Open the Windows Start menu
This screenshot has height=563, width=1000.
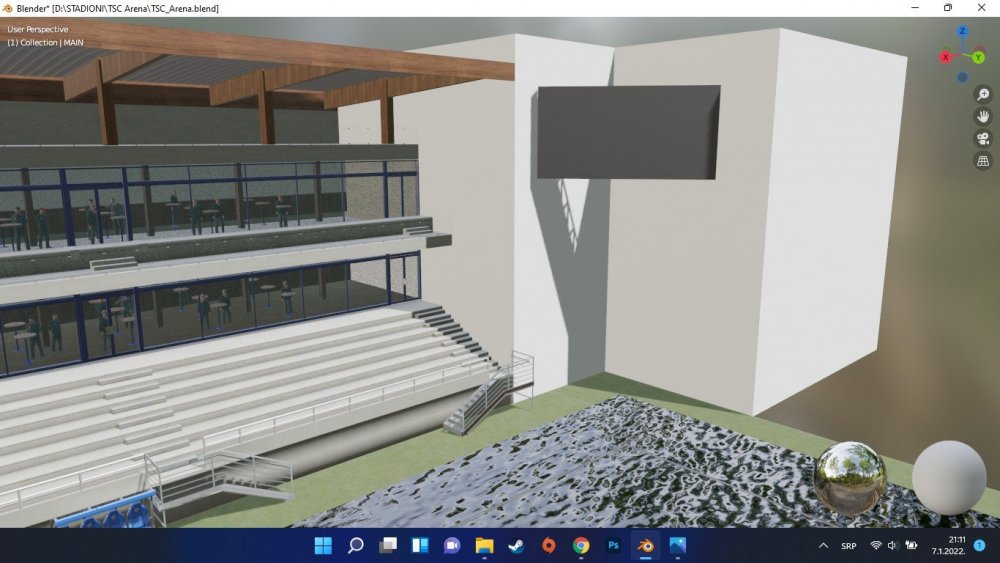(x=323, y=546)
